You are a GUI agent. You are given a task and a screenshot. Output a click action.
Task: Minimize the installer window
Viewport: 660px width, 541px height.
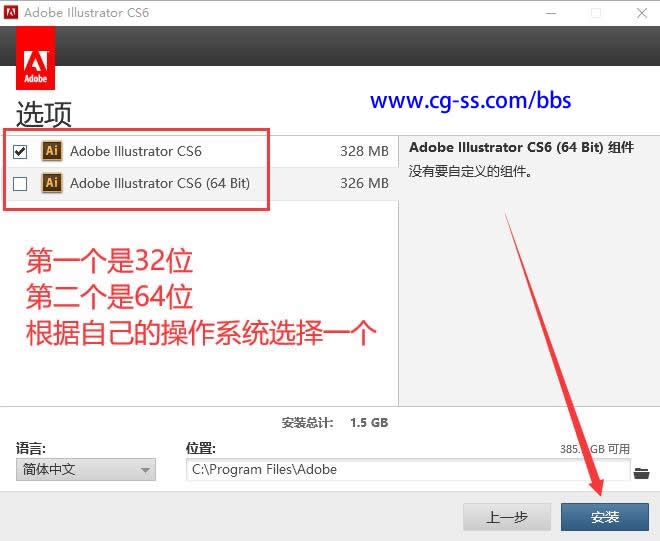tap(551, 13)
